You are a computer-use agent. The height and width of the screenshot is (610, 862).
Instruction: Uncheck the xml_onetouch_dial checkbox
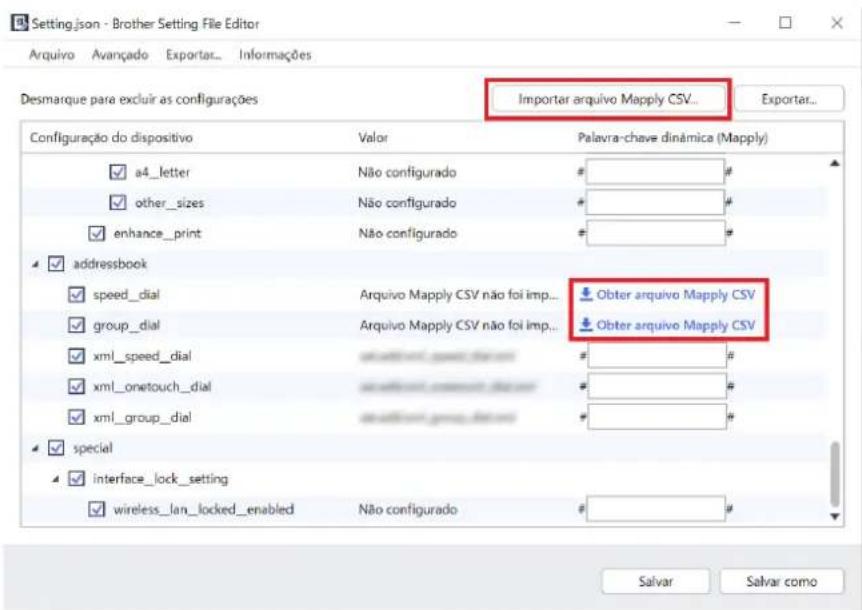(76, 387)
